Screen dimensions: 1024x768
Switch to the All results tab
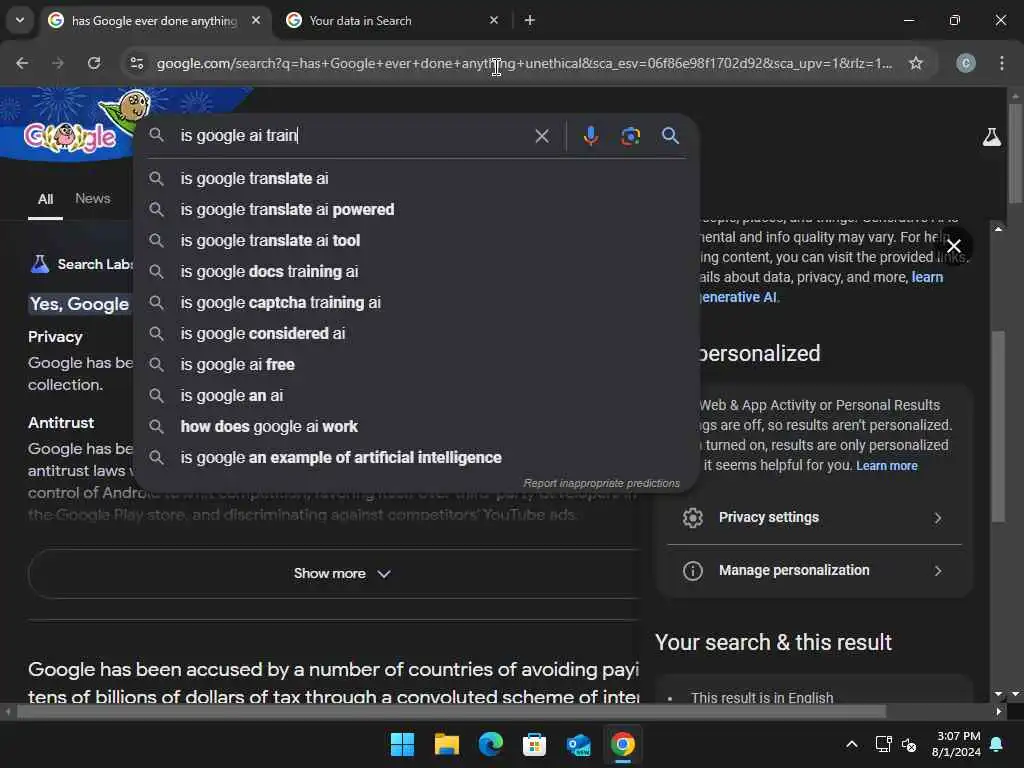point(45,199)
